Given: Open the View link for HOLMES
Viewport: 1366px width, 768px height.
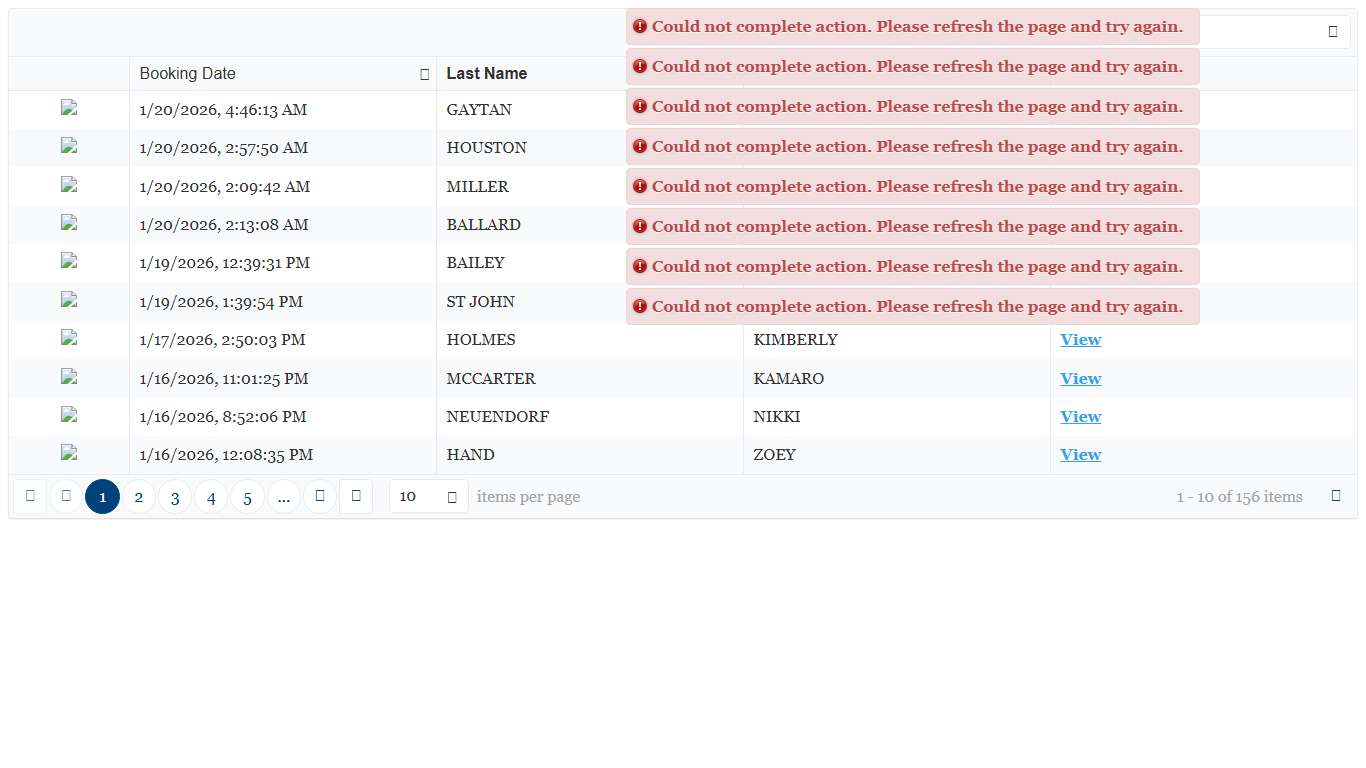Looking at the screenshot, I should (x=1080, y=340).
